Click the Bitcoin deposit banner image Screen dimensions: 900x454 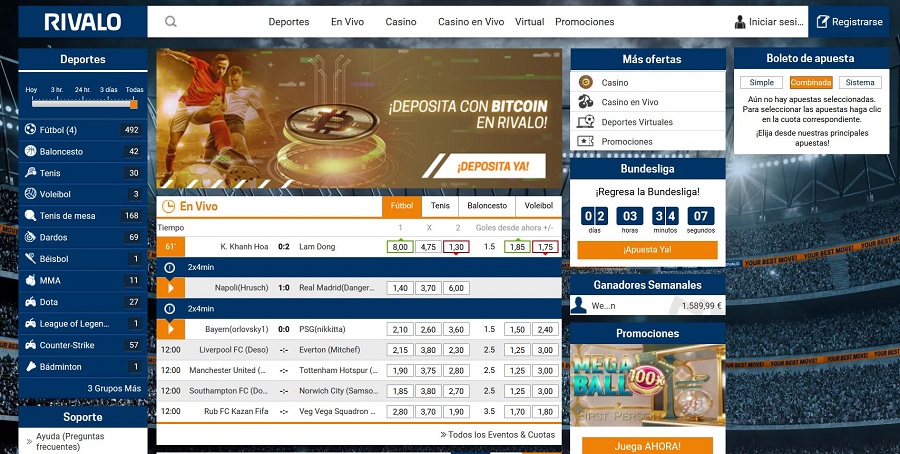[359, 118]
